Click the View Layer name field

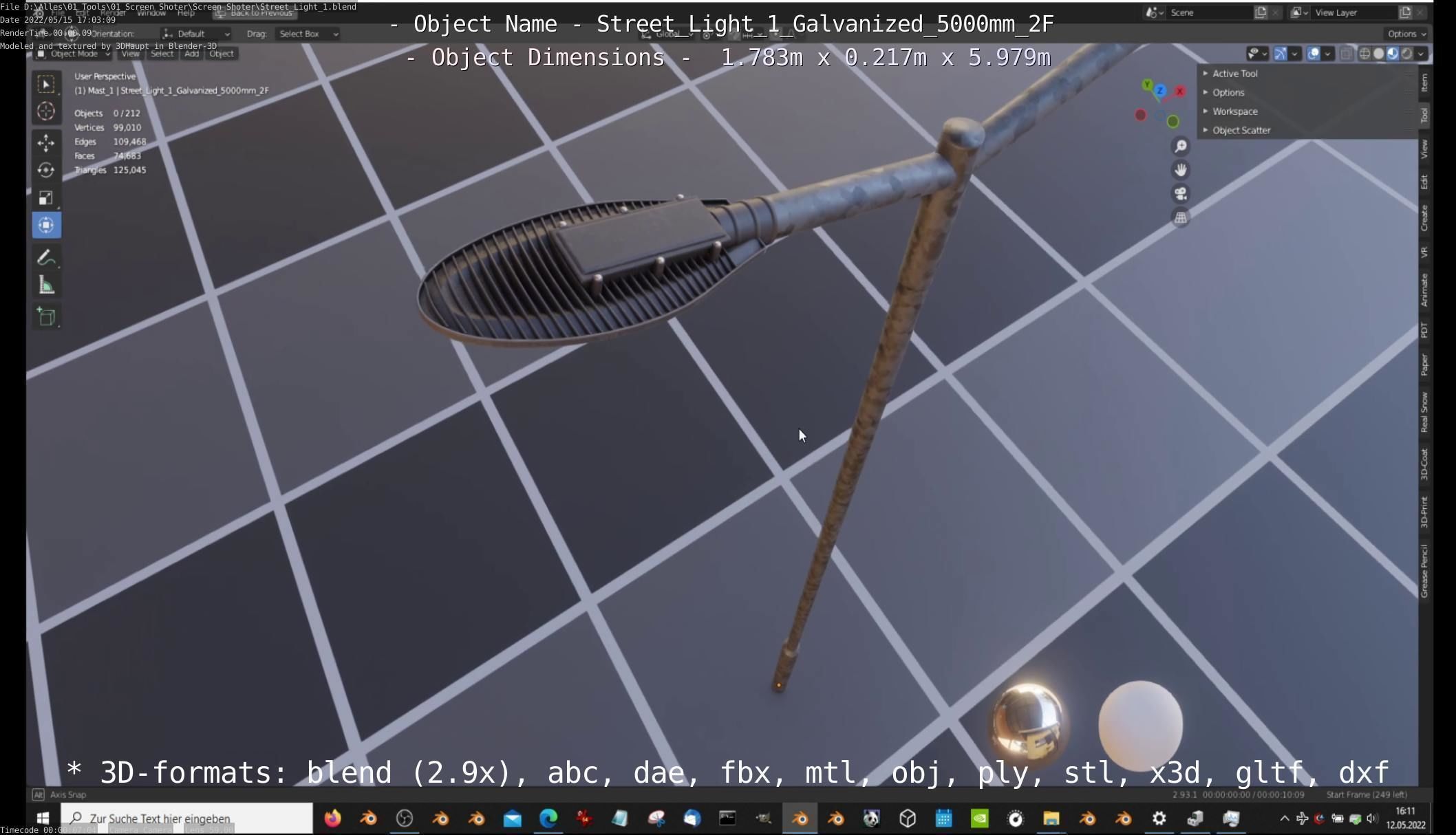coord(1354,12)
